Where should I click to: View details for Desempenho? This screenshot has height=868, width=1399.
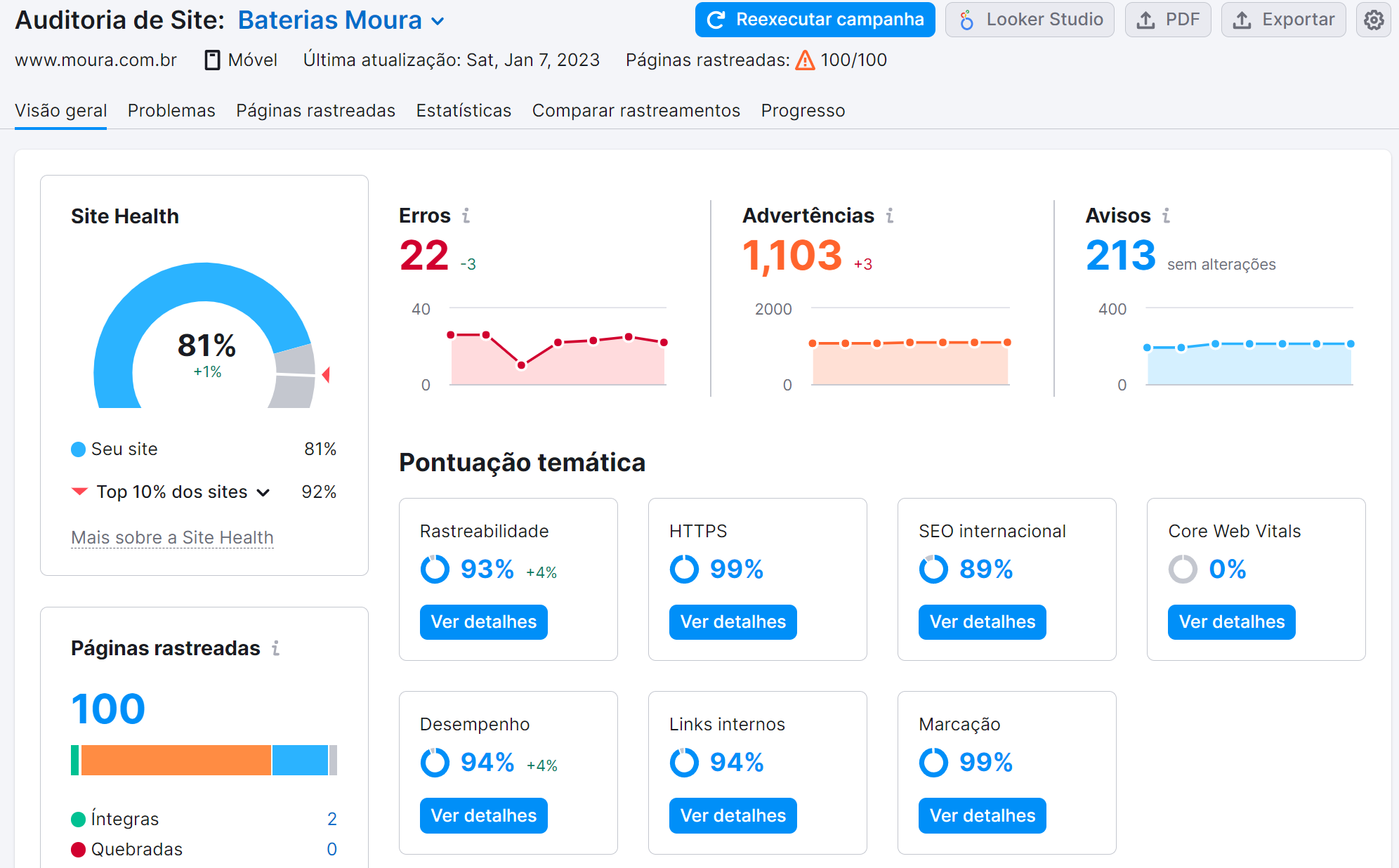[x=483, y=815]
